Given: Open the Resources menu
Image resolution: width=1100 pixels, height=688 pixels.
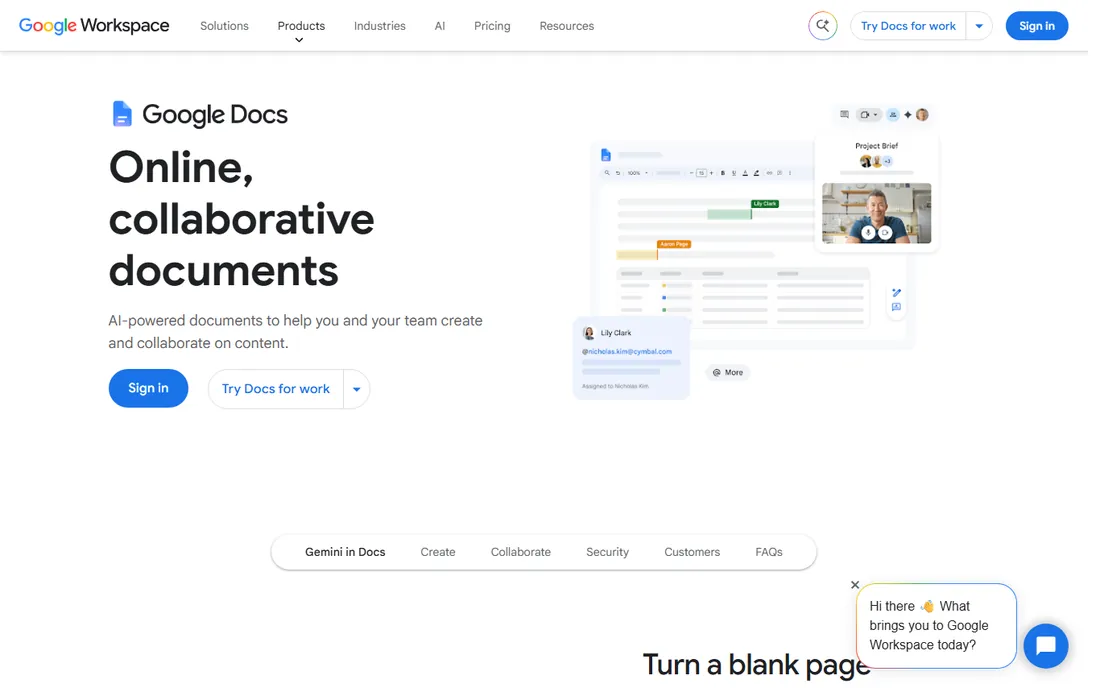Looking at the screenshot, I should point(566,26).
